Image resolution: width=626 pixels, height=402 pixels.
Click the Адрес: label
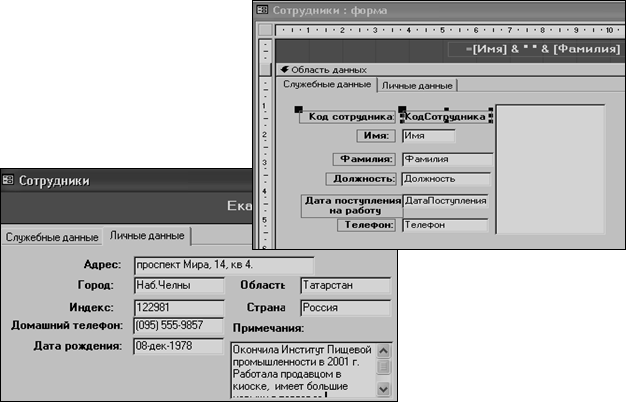click(102, 264)
